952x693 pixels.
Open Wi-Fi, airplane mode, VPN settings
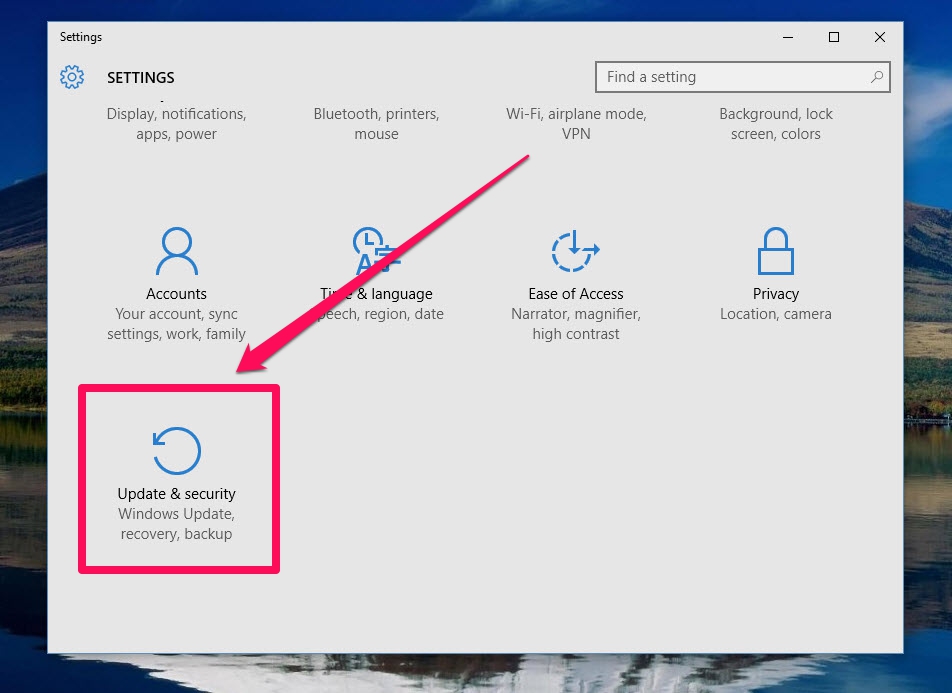(576, 123)
